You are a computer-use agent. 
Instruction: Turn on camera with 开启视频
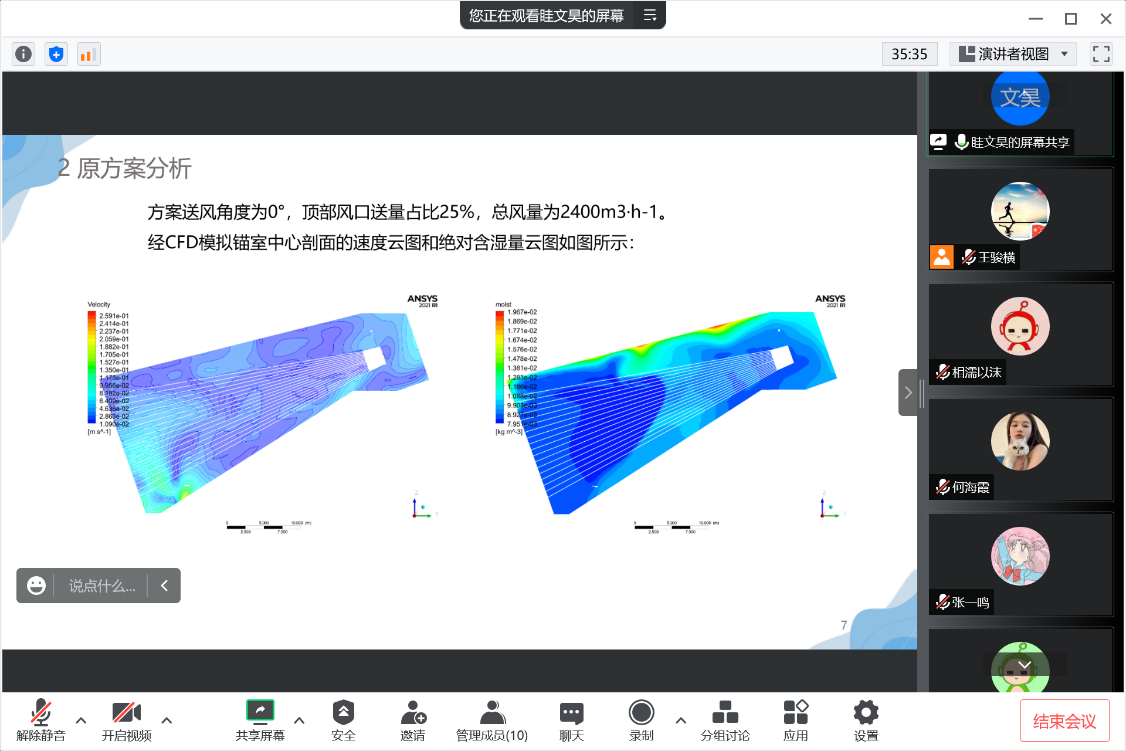[x=126, y=720]
